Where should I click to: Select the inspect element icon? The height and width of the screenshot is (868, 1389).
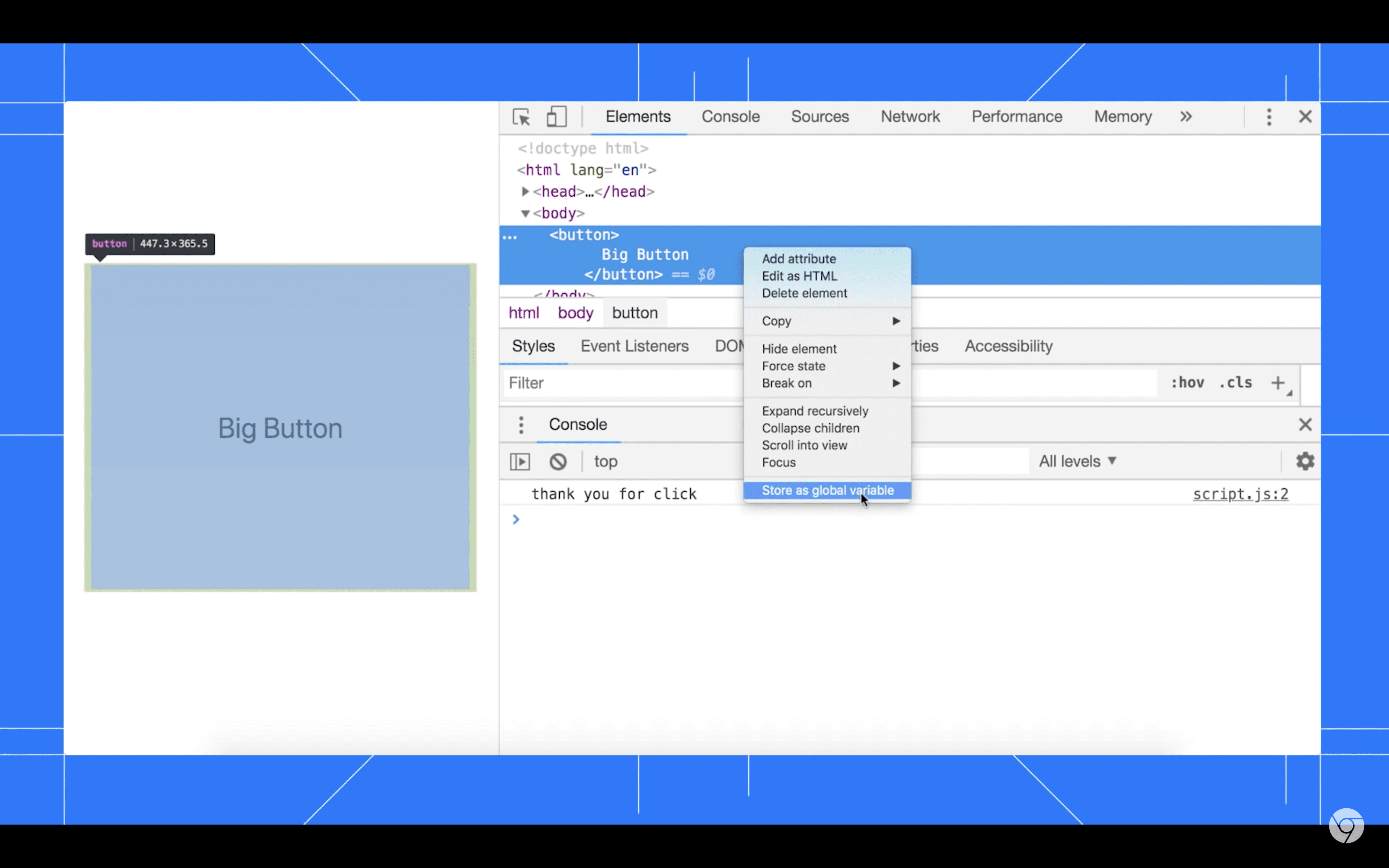coord(521,117)
